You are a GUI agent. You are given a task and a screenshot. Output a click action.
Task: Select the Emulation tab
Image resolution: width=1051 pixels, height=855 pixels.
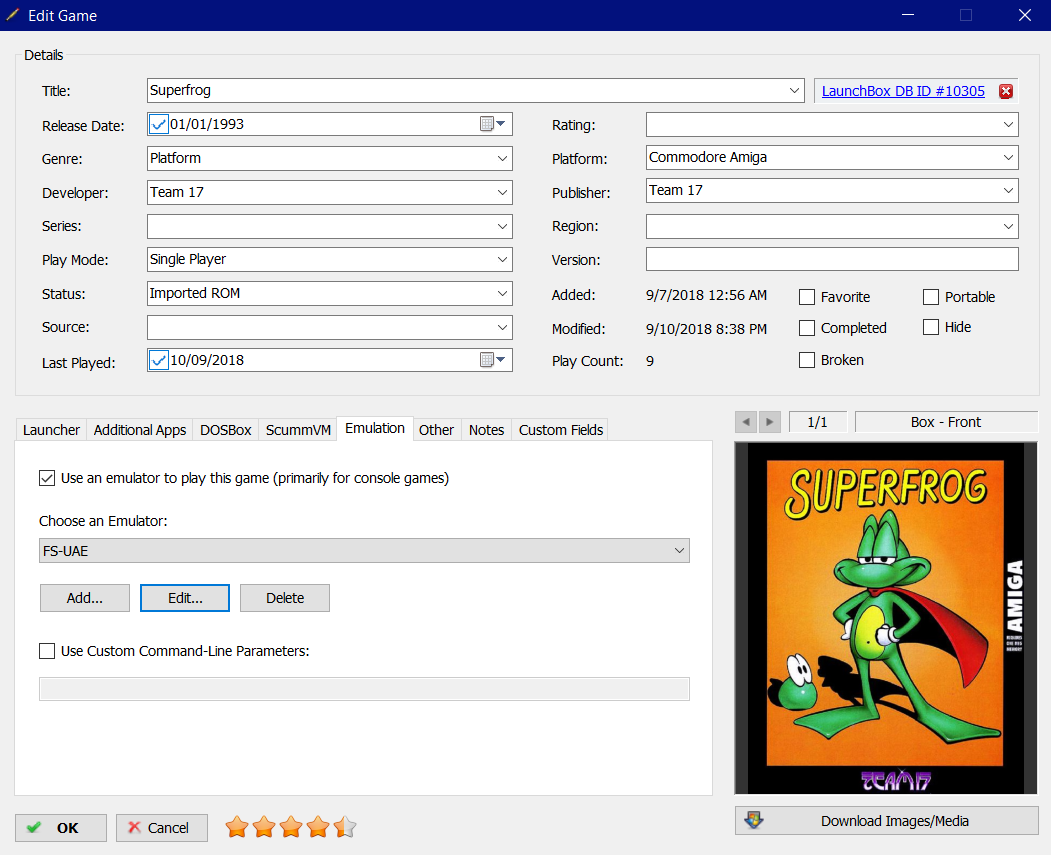375,429
